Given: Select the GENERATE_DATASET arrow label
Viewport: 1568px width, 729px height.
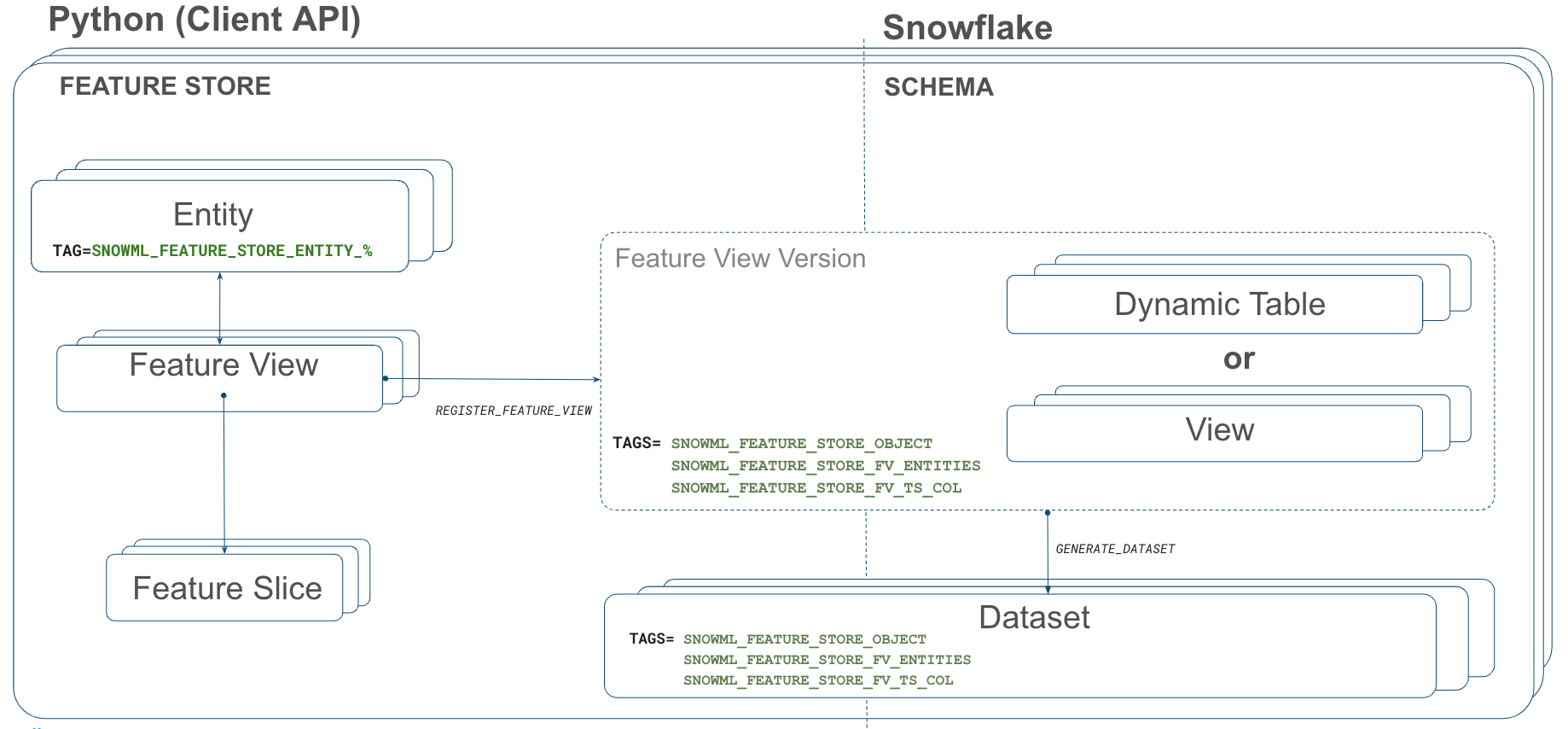Looking at the screenshot, I should (x=1116, y=549).
